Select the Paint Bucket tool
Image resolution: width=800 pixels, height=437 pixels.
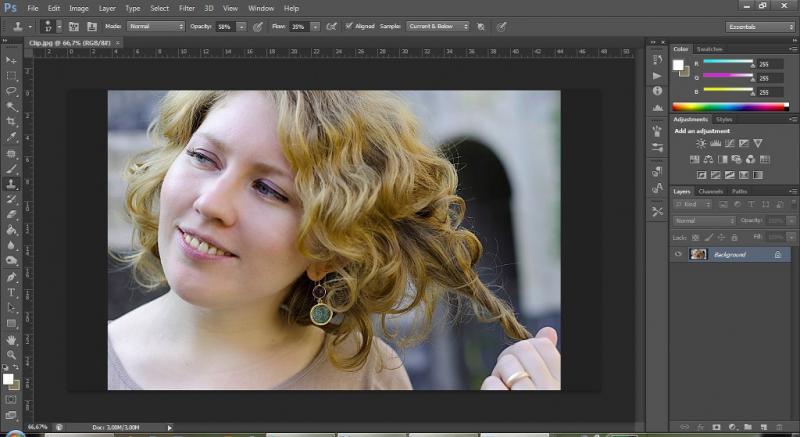(11, 230)
